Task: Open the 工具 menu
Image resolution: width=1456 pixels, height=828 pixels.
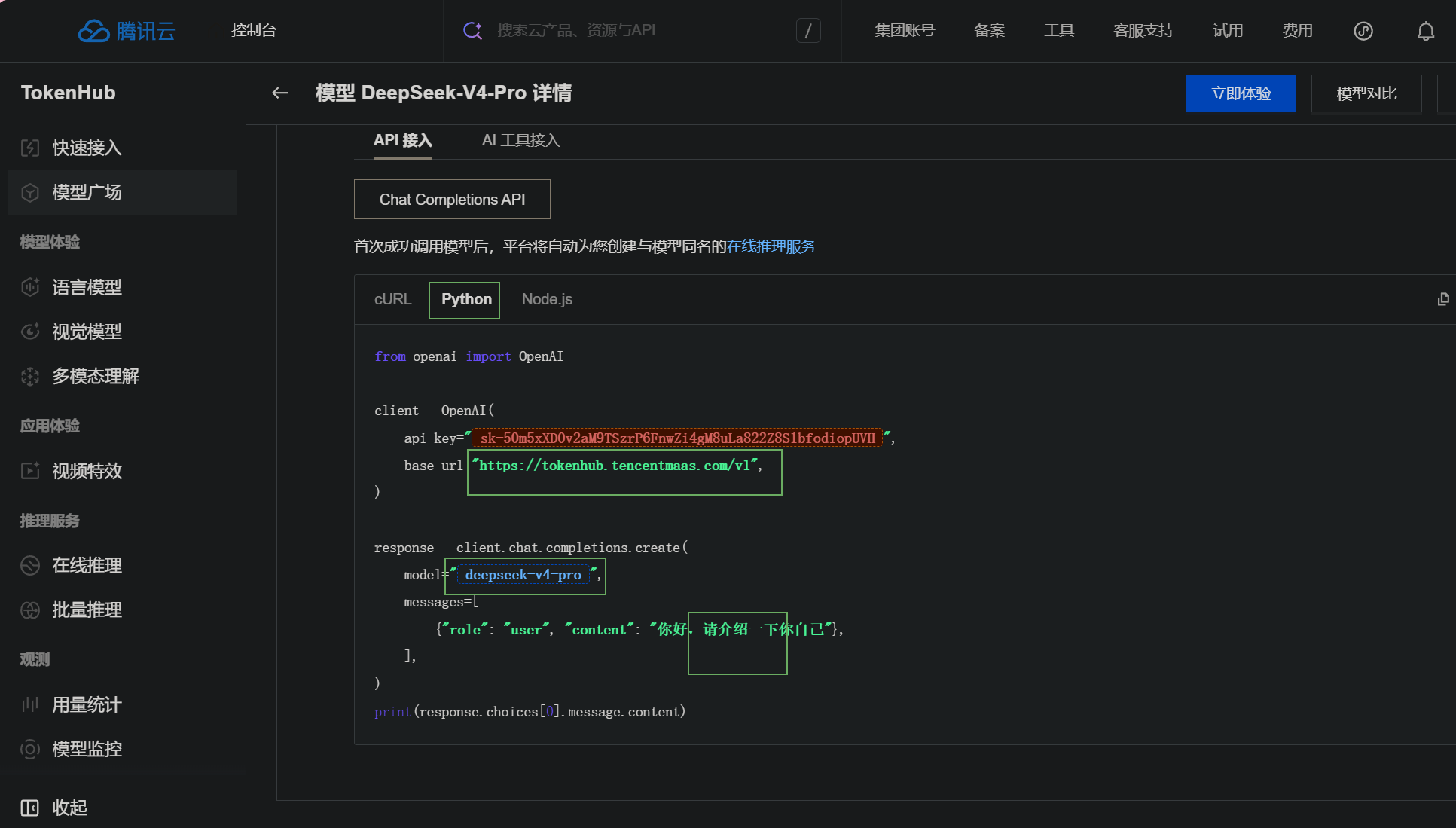Action: point(1059,31)
